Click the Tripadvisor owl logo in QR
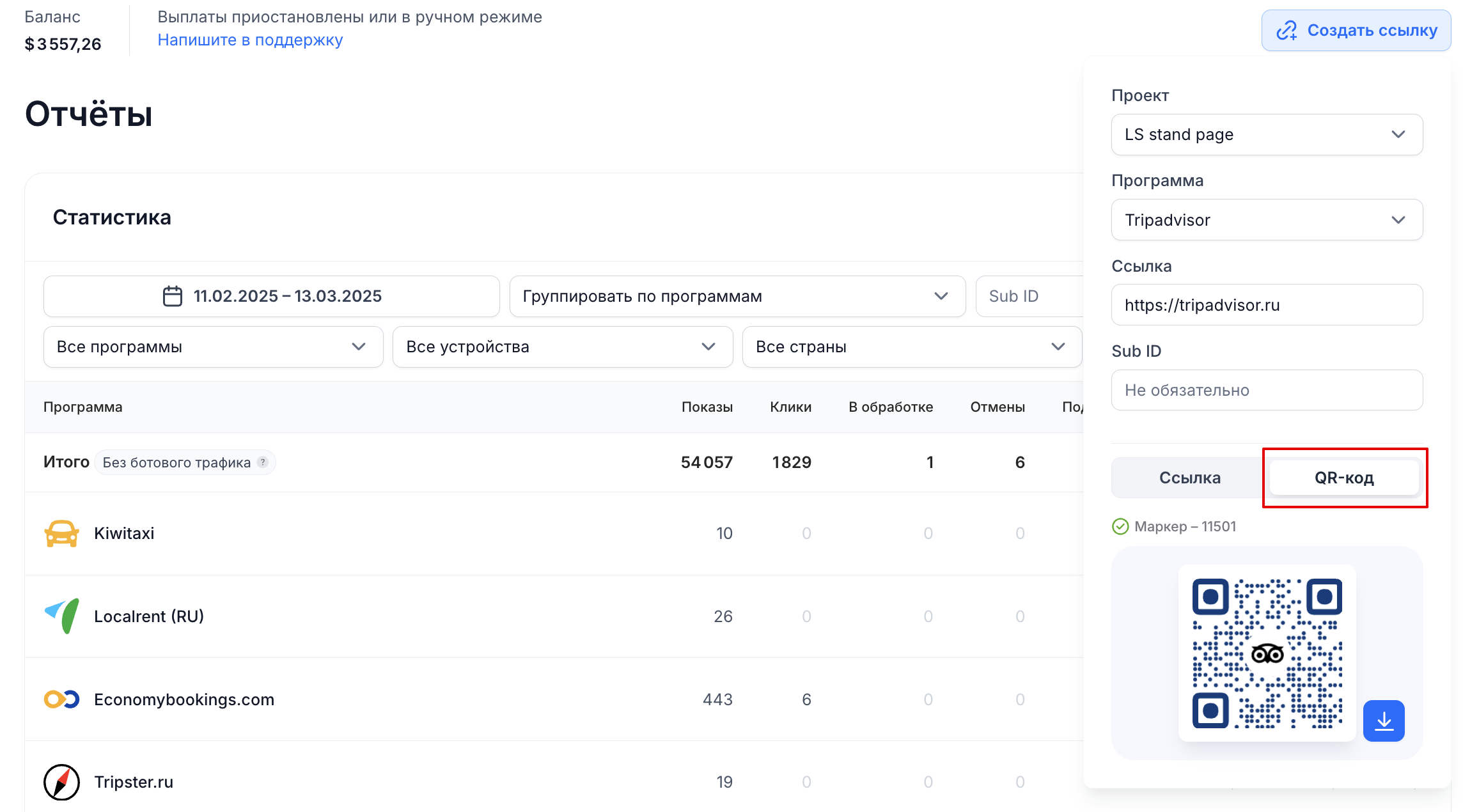 pos(1267,653)
